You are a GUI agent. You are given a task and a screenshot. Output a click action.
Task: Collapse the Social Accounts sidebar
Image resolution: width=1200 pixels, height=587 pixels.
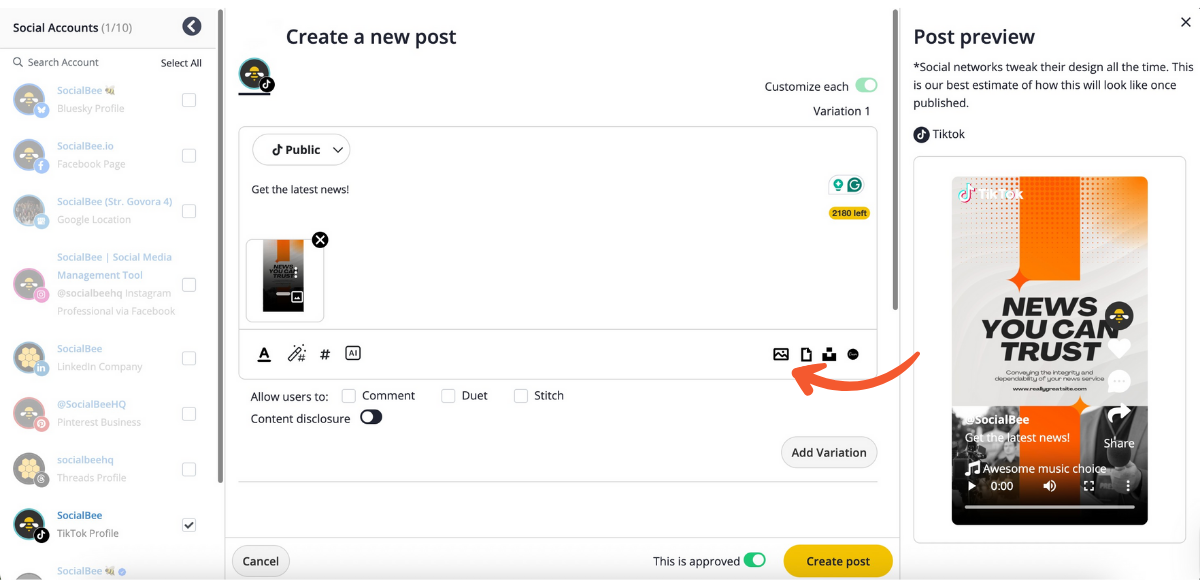(192, 27)
